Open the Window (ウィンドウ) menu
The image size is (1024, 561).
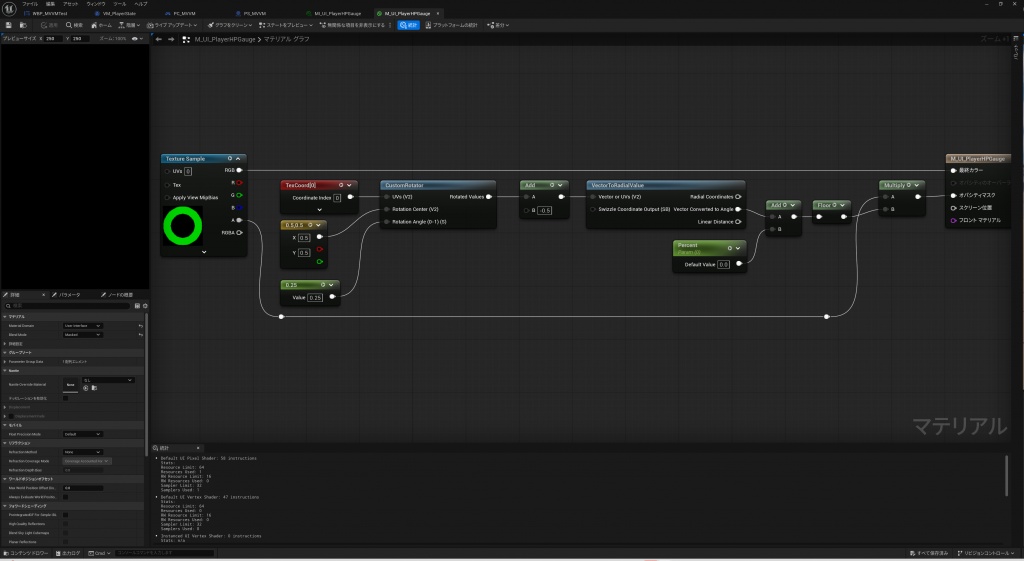tap(96, 4)
